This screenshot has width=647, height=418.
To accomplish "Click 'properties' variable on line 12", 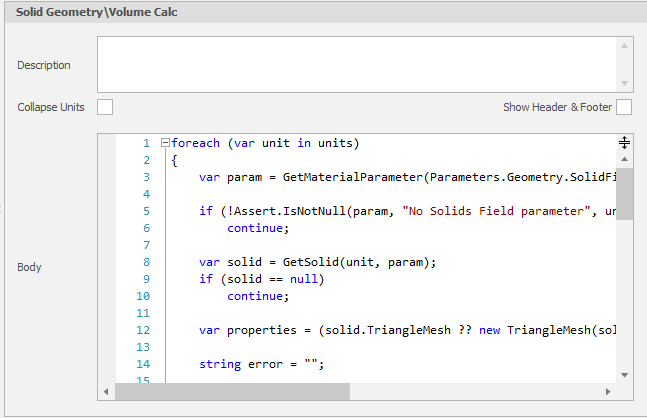I will click(x=262, y=331).
